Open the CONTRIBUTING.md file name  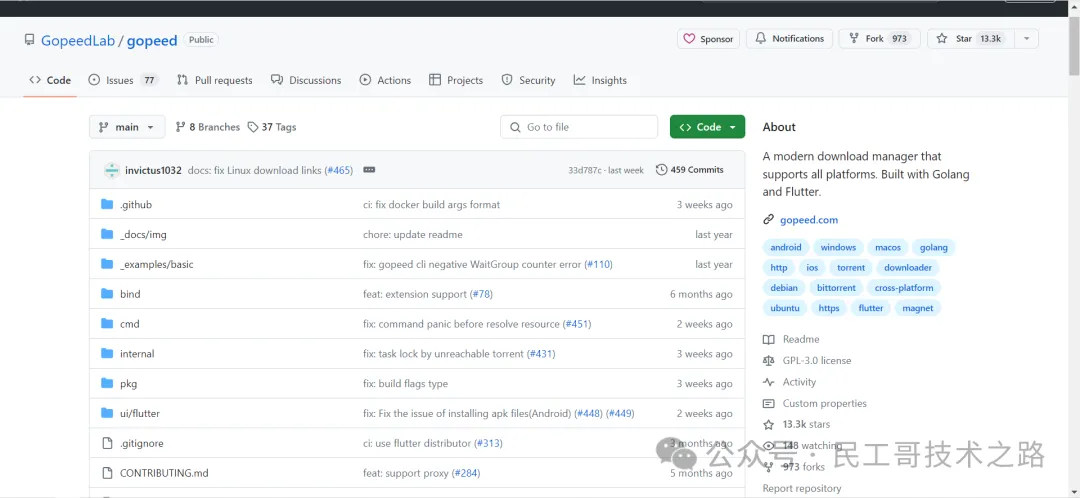pyautogui.click(x=164, y=473)
